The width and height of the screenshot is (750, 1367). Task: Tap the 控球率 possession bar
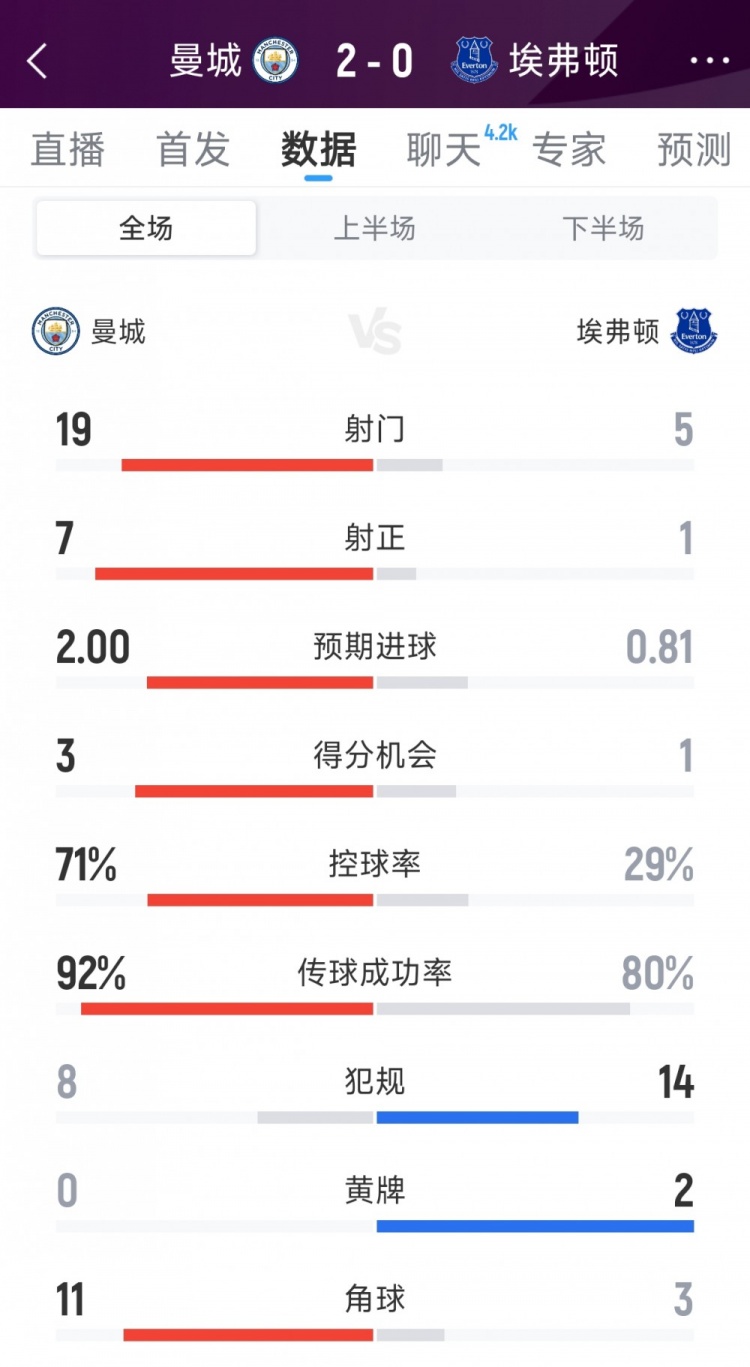click(375, 900)
